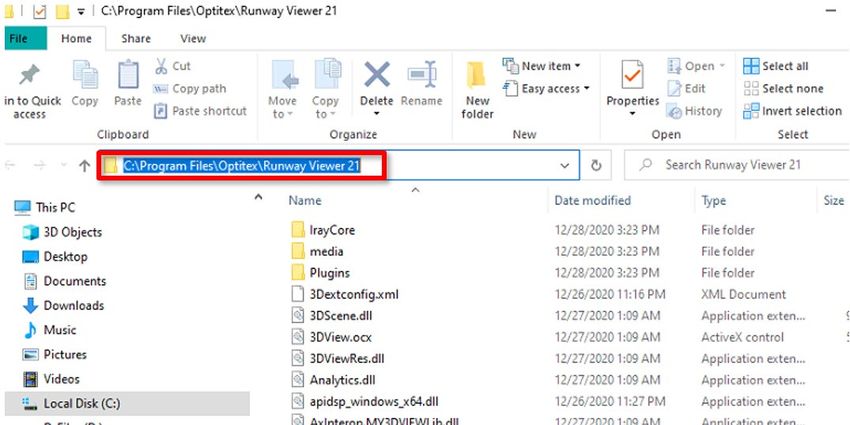The height and width of the screenshot is (425, 850).
Task: Click the Refresh button beside address bar
Action: (x=596, y=165)
